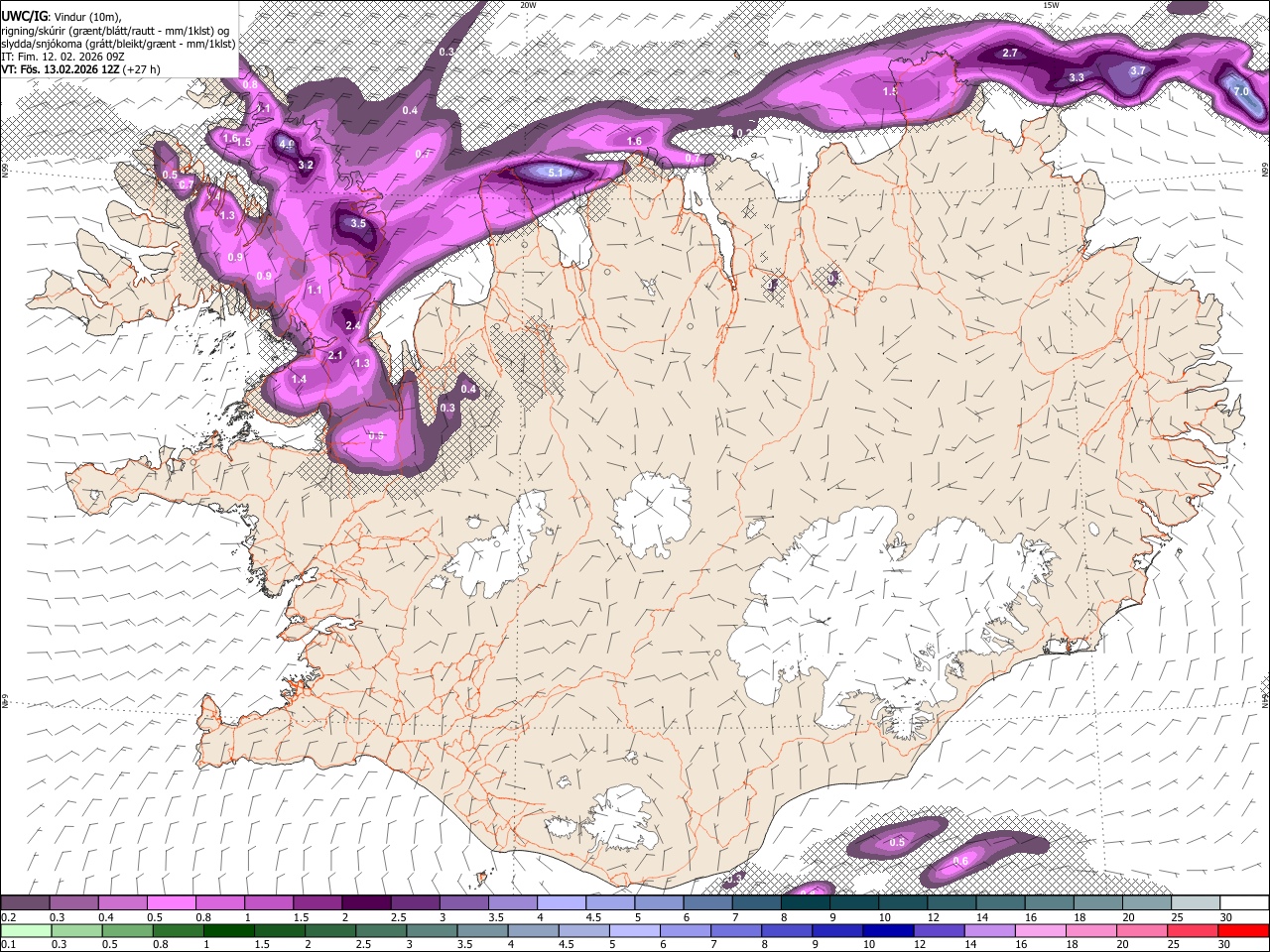This screenshot has height=952, width=1270.
Task: Click the violet 12–14 swatch in lower legend
Action: 940,930
